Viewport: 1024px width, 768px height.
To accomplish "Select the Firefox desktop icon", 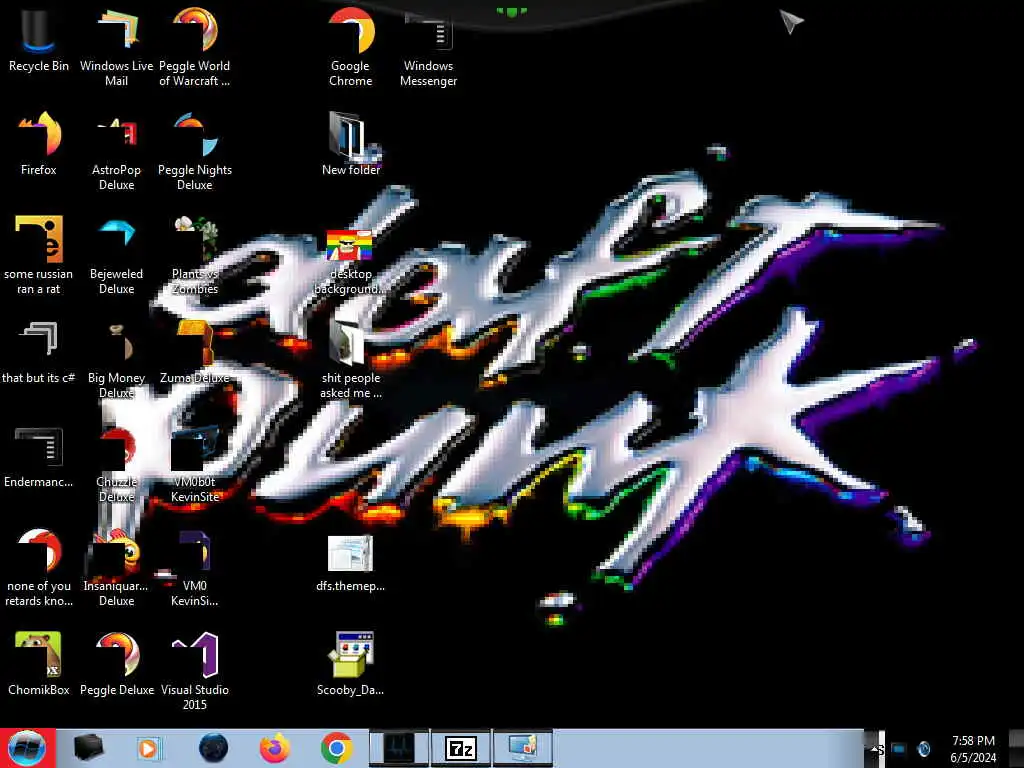I will (39, 144).
